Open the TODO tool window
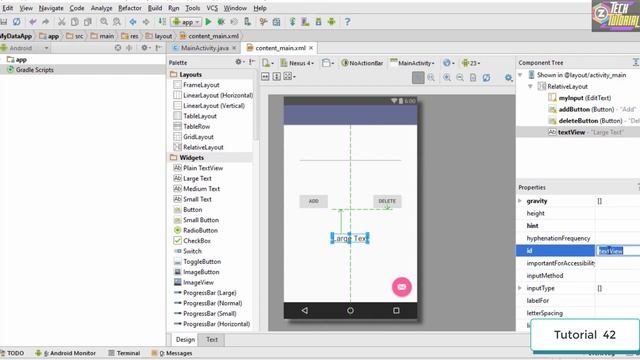This screenshot has height=360, width=640. point(12,353)
